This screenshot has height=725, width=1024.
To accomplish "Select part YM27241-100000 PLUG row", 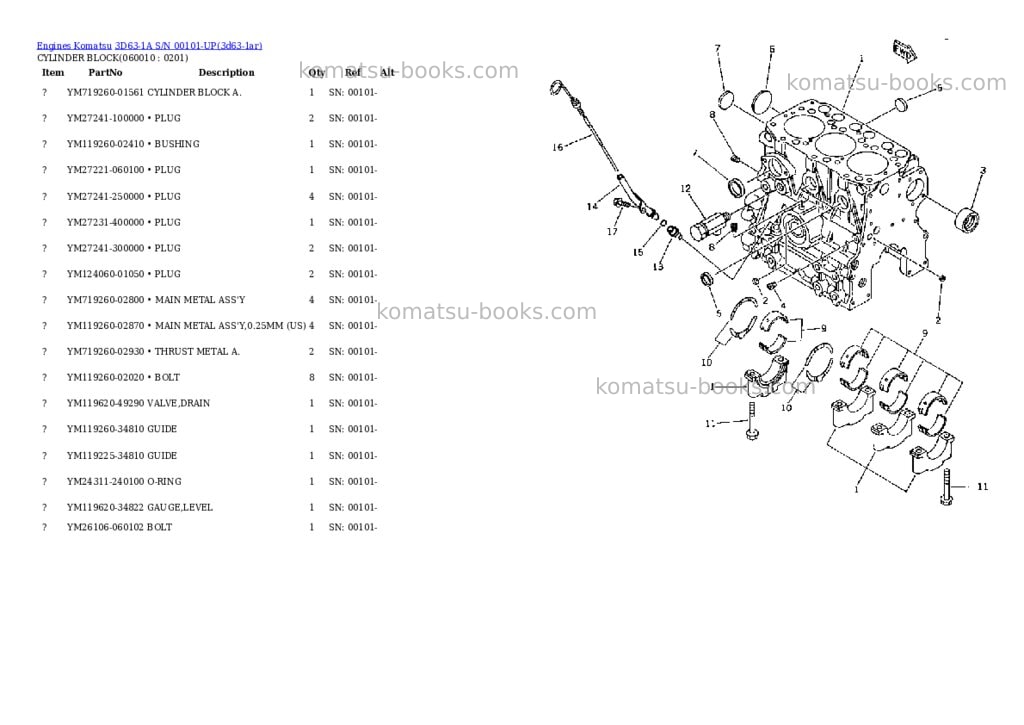I will 210,118.
